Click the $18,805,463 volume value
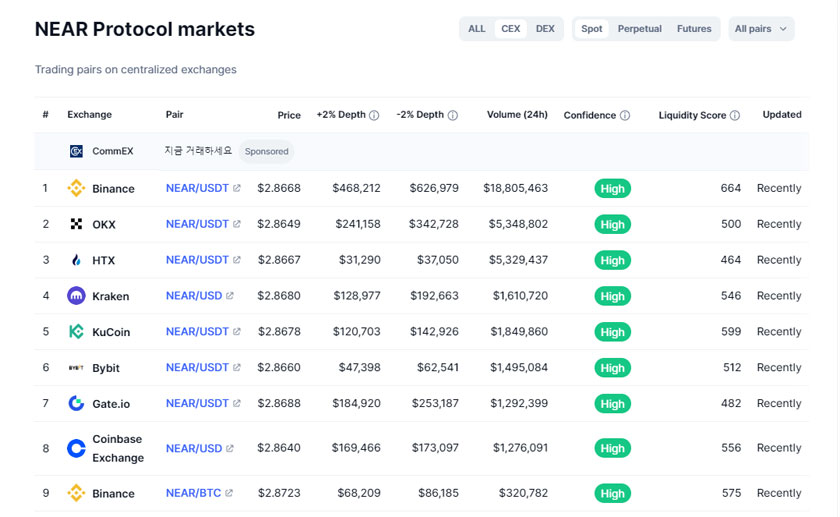 pyautogui.click(x=515, y=188)
